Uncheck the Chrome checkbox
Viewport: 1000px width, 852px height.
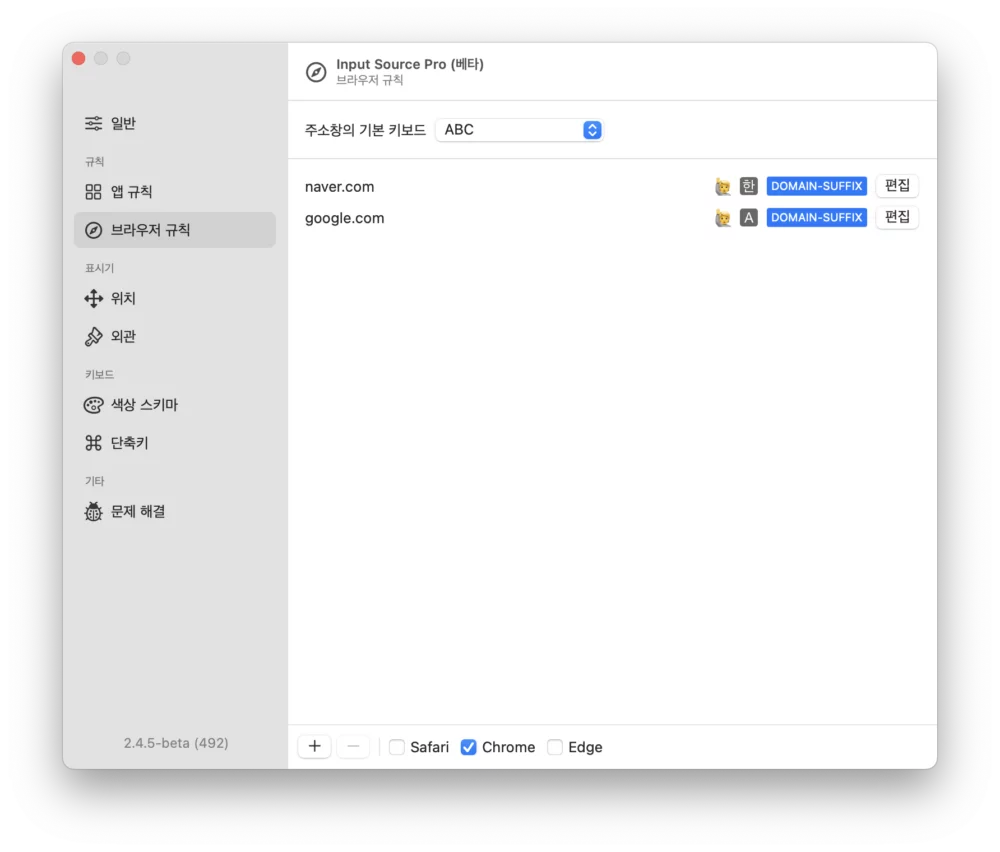(468, 747)
